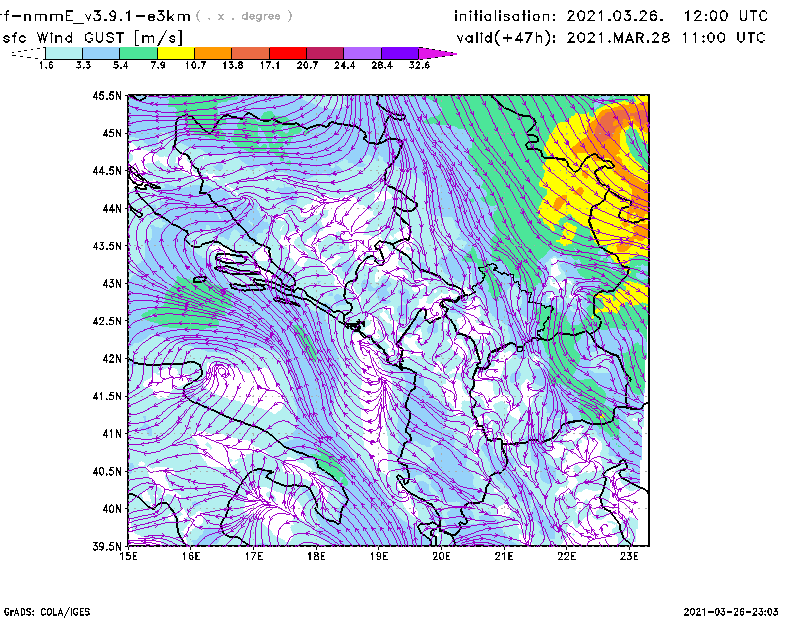
Task: Click the timestamp '2021-03-26-23:03'
Action: (731, 612)
